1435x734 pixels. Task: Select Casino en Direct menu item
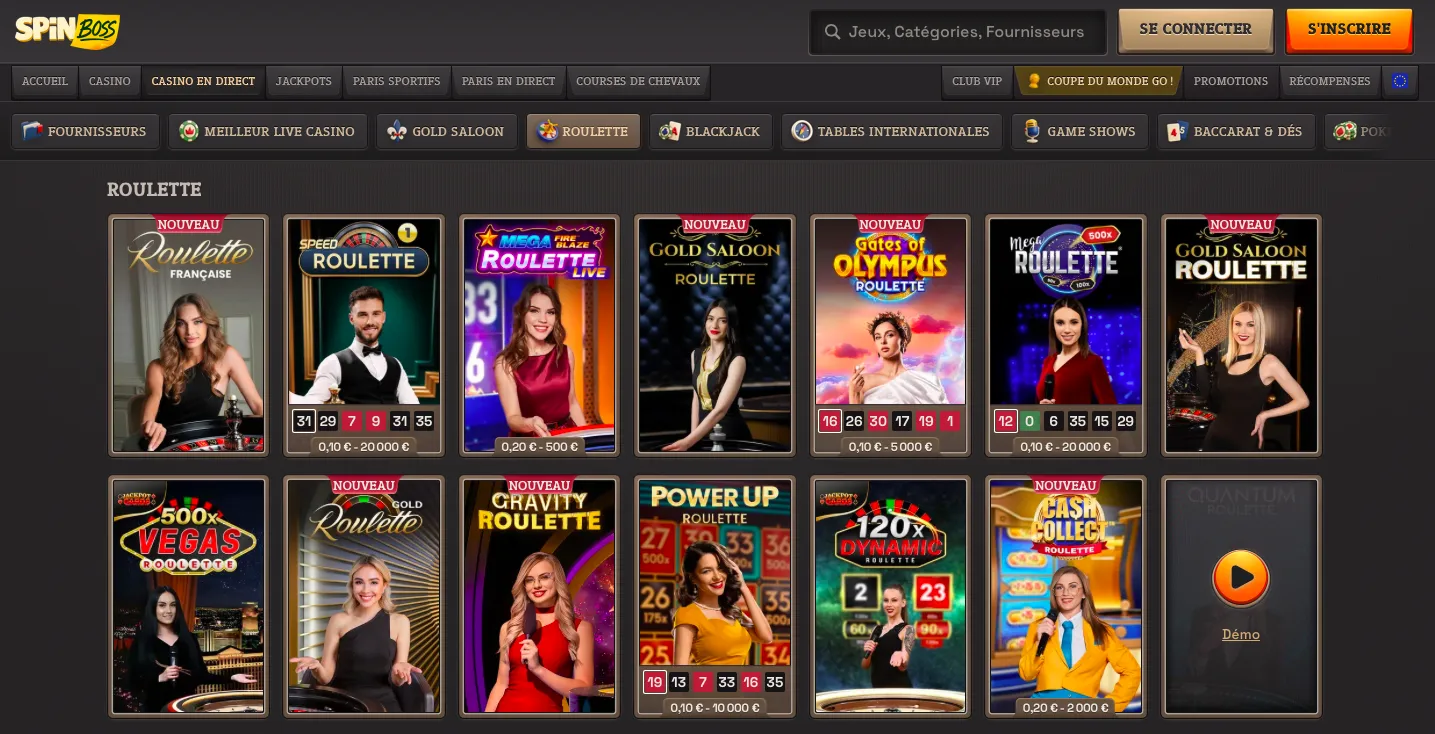203,81
